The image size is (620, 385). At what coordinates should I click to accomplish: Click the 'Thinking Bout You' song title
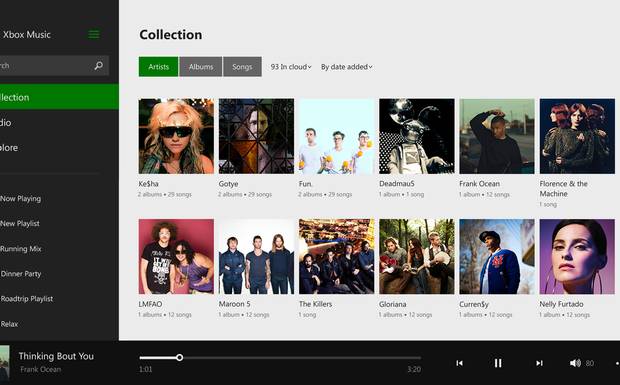pos(56,356)
